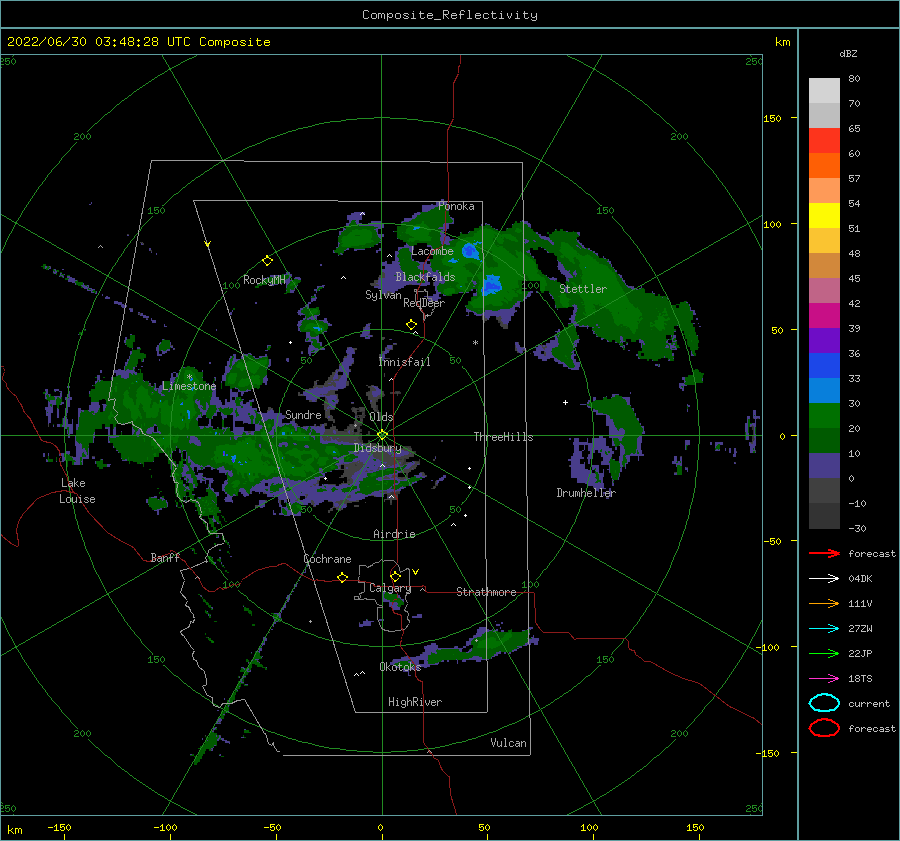Pick the brown 48-45 dBZ swatch
This screenshot has width=900, height=841.
click(x=824, y=266)
